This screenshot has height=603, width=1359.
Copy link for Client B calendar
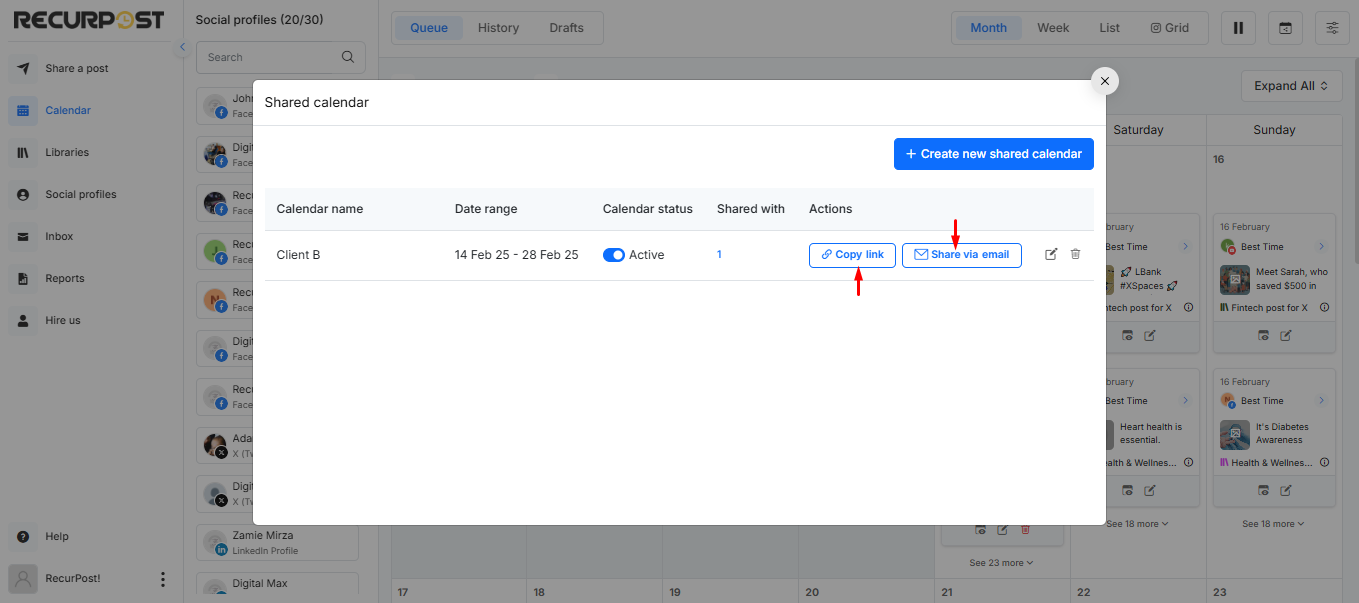click(x=852, y=255)
